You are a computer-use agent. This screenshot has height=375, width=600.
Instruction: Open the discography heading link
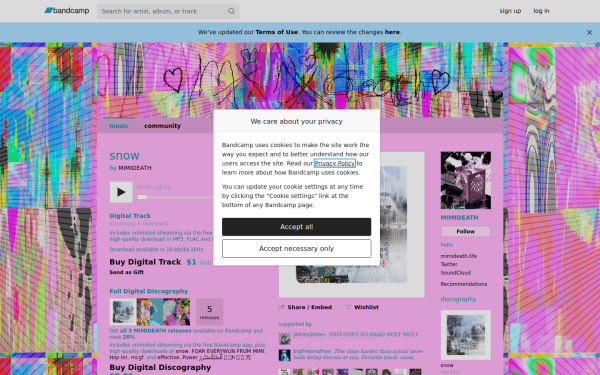[458, 299]
